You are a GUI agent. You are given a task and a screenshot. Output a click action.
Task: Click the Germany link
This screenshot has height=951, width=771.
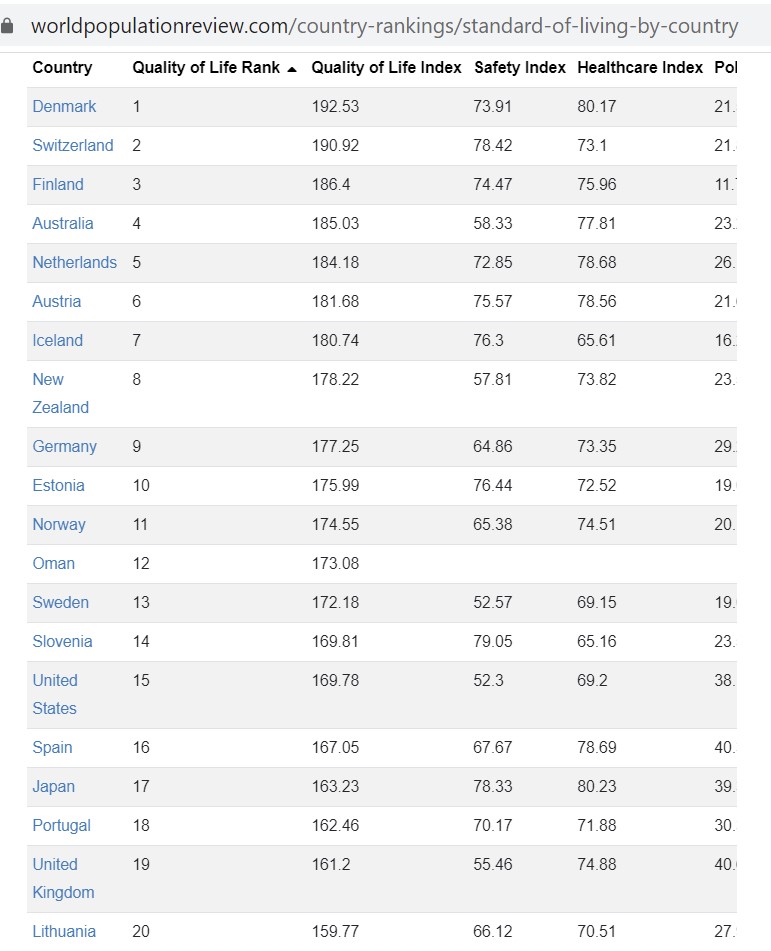(x=64, y=446)
